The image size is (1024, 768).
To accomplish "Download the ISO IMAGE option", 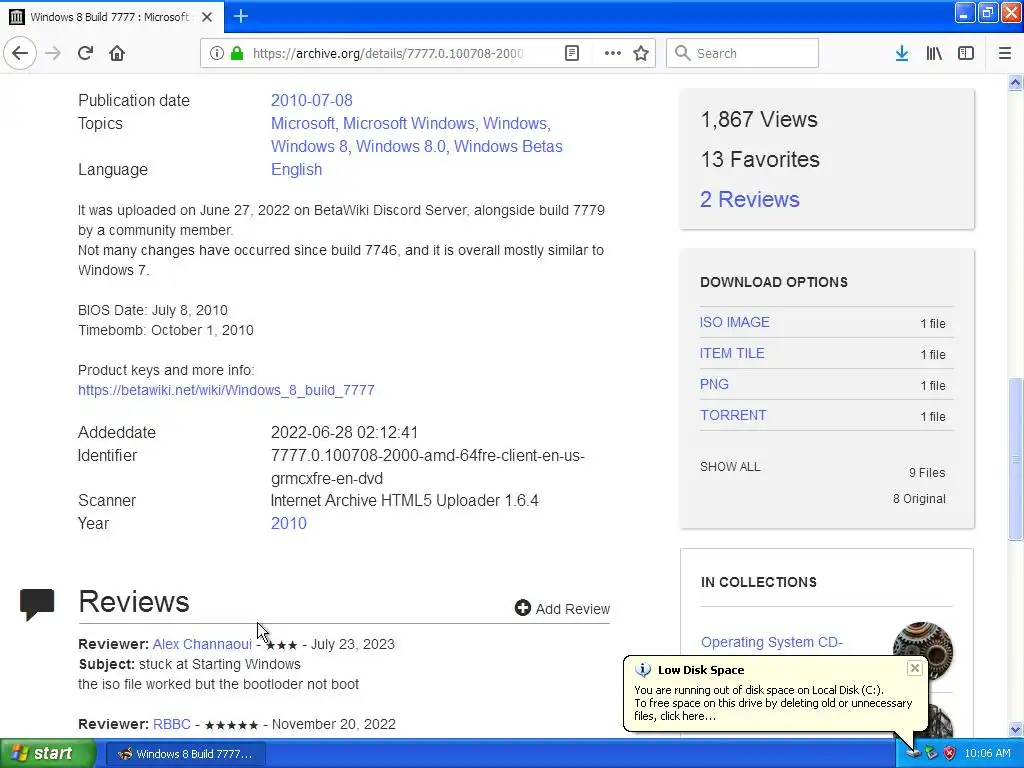I will [735, 322].
